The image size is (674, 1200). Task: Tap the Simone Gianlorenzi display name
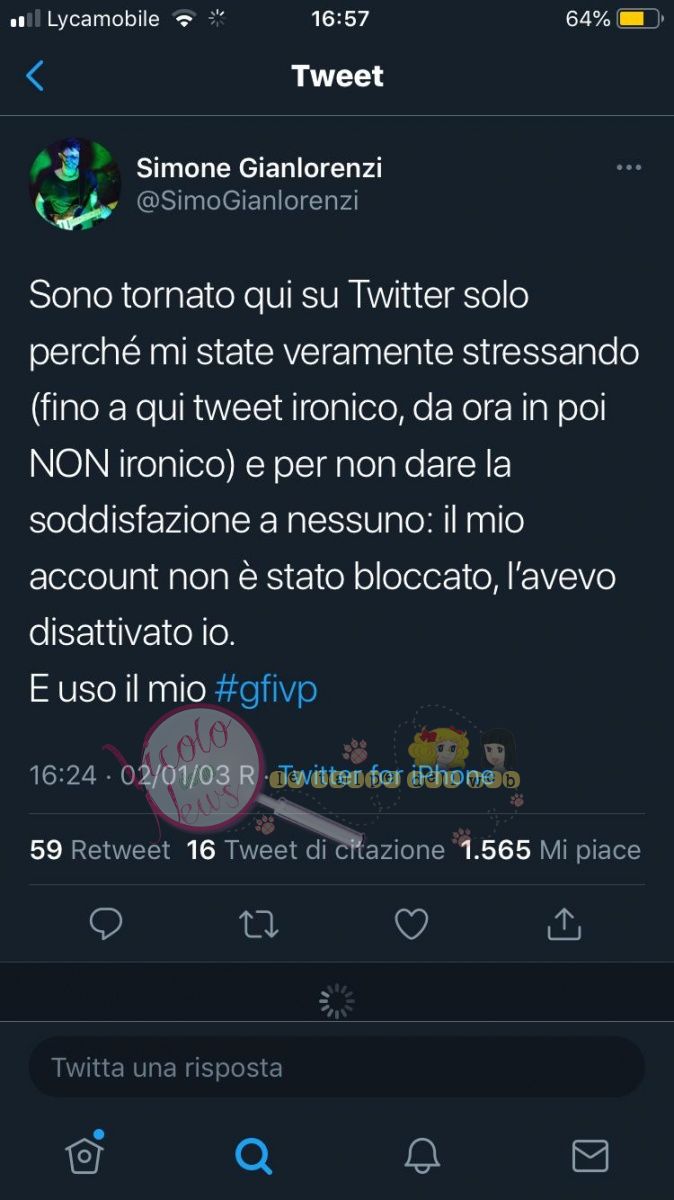click(259, 168)
